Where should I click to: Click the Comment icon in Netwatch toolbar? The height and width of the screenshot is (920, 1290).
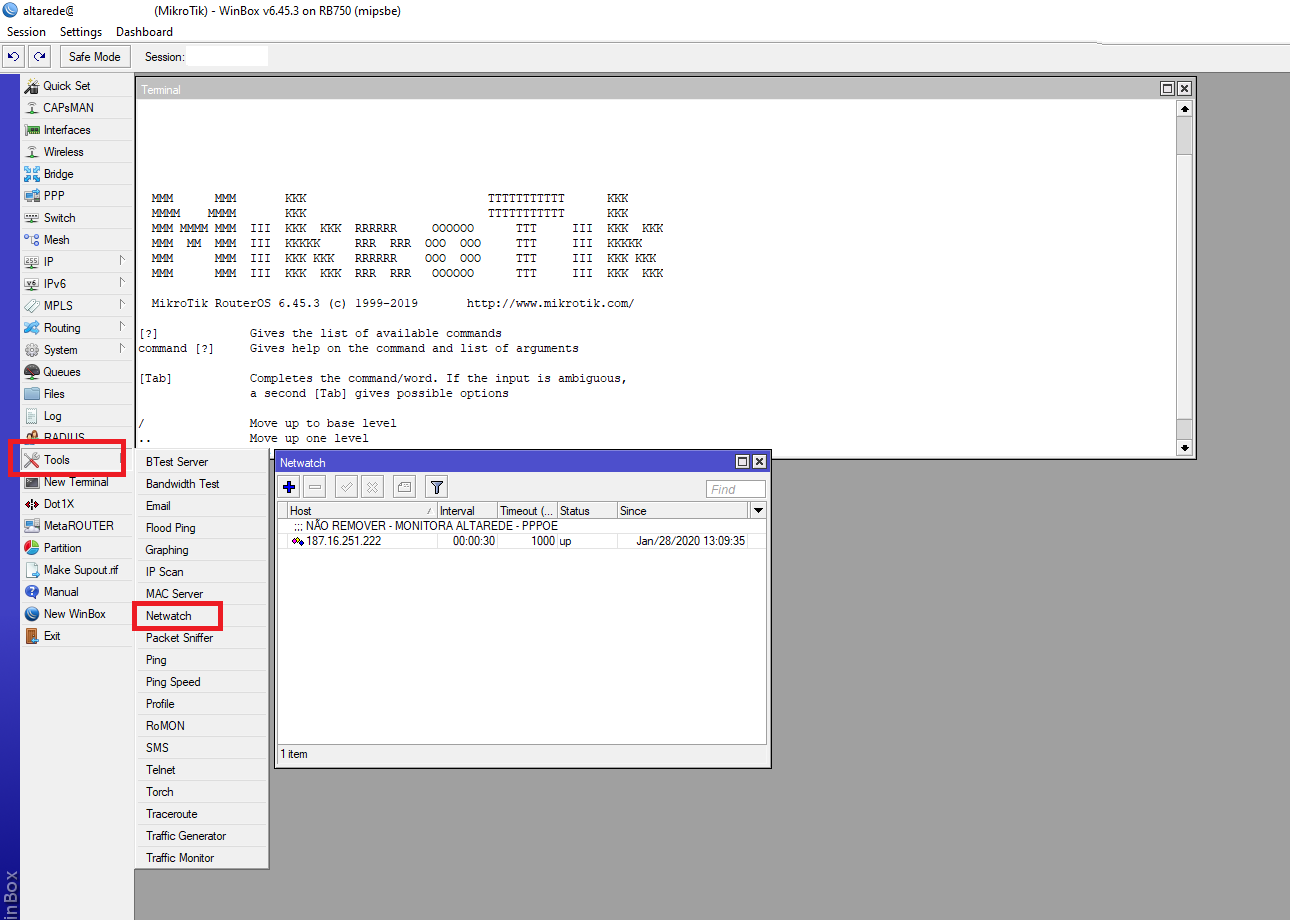(404, 487)
